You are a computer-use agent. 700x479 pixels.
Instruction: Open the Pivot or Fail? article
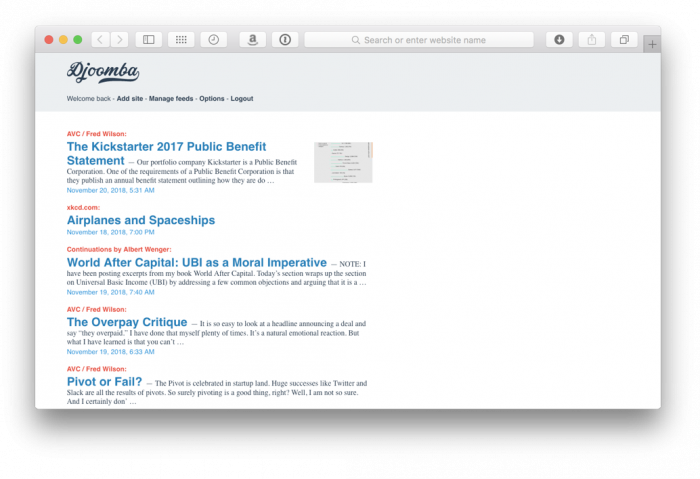point(104,382)
